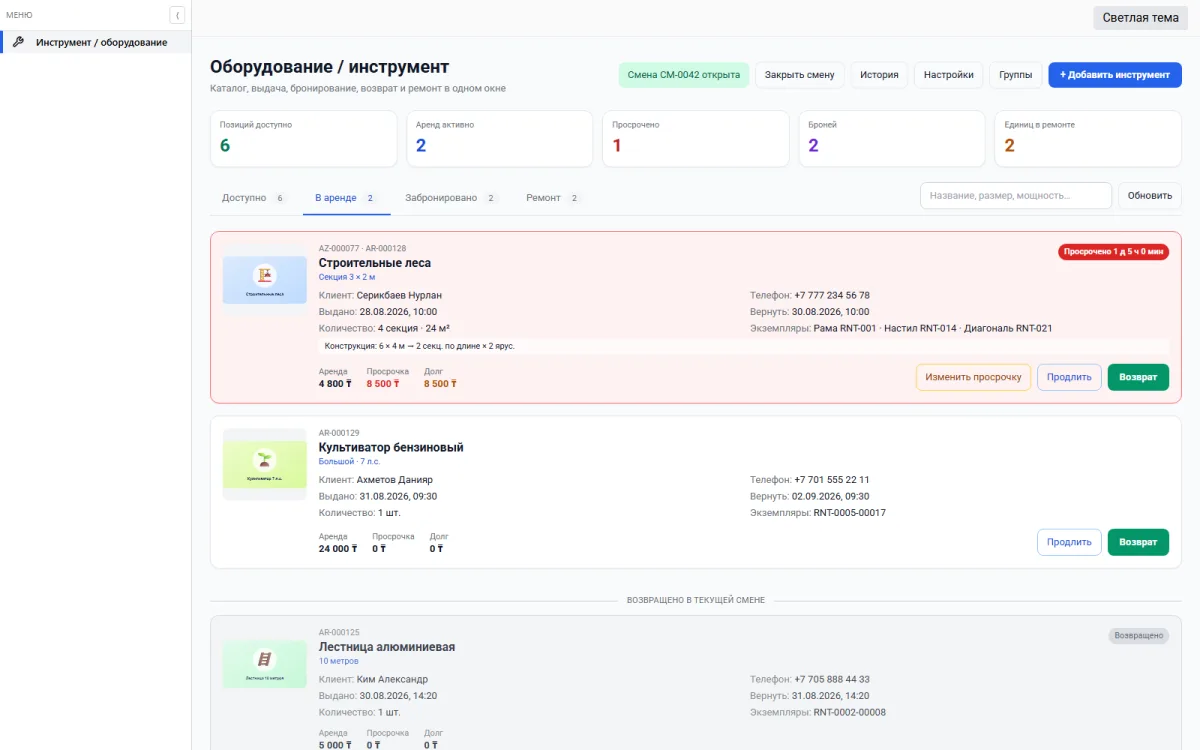Image resolution: width=1200 pixels, height=750 pixels.
Task: Focus the Название, размер, мощность search field
Action: 1016,195
